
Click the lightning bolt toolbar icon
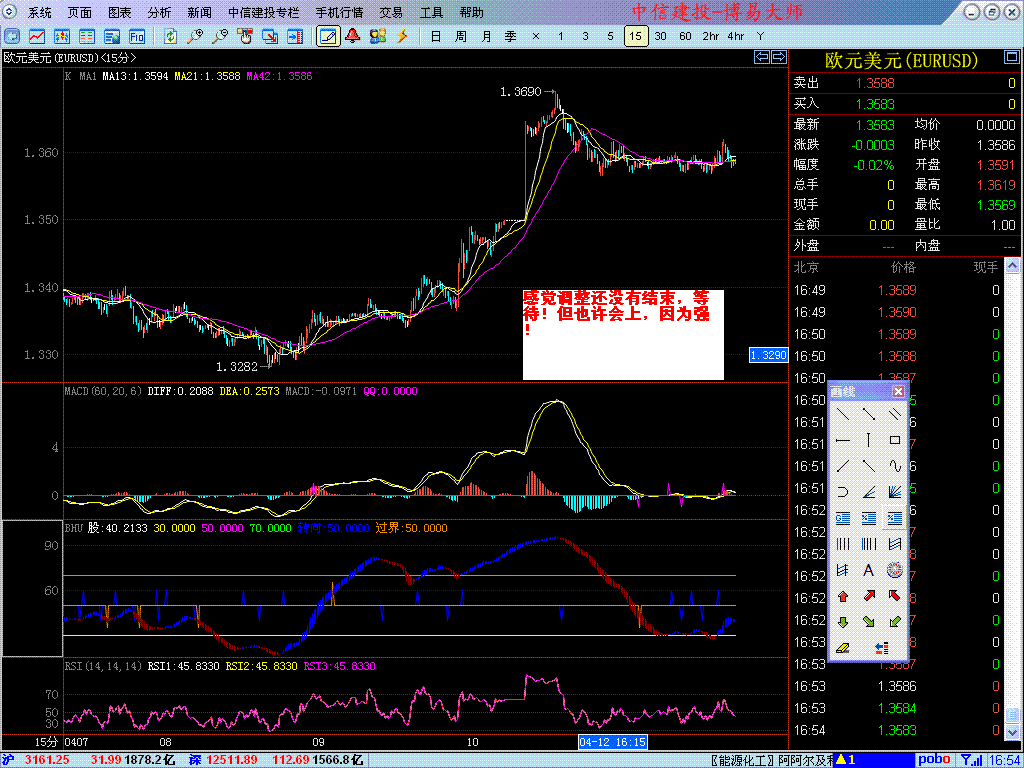[x=402, y=36]
